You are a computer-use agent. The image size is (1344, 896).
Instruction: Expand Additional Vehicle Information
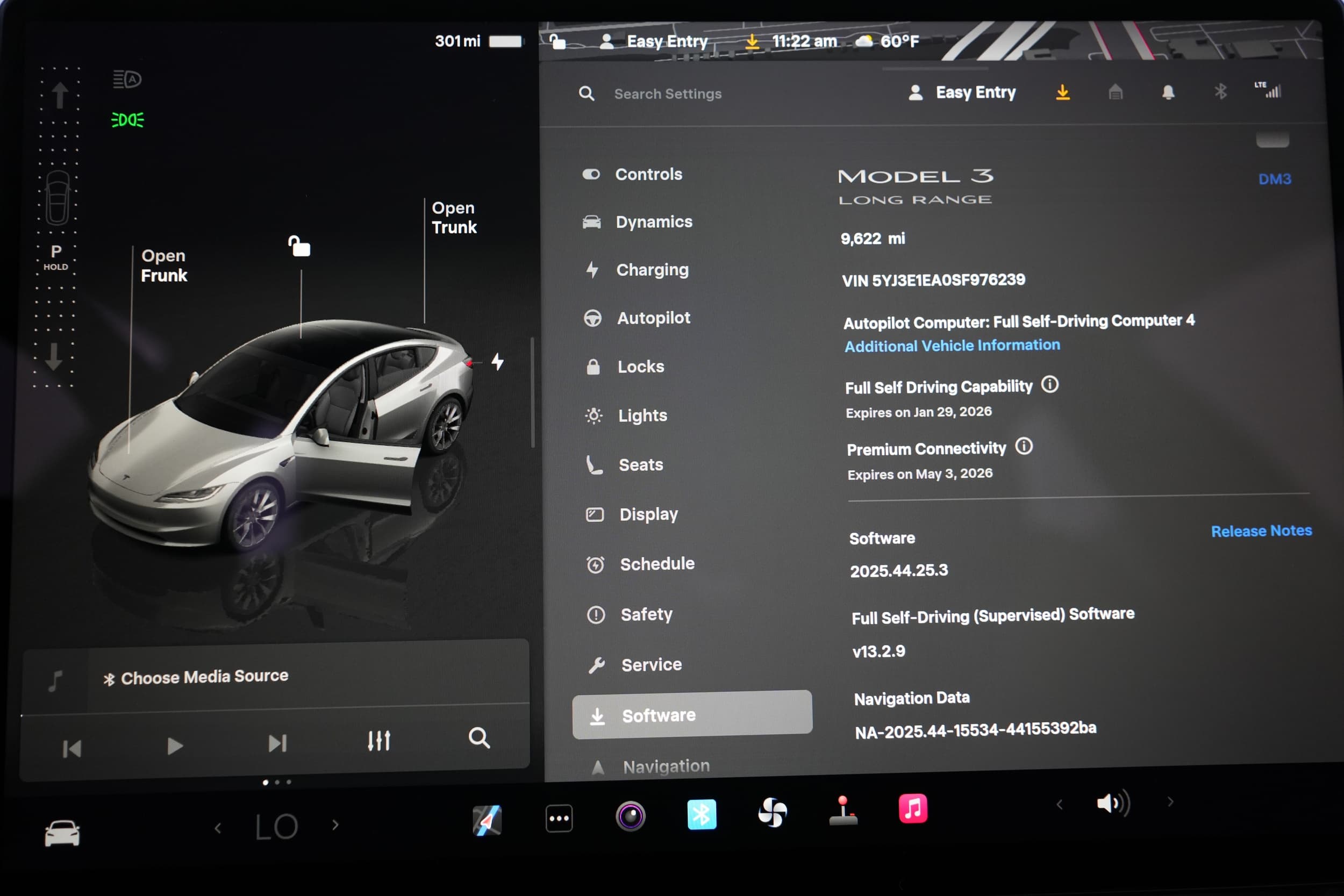click(952, 345)
